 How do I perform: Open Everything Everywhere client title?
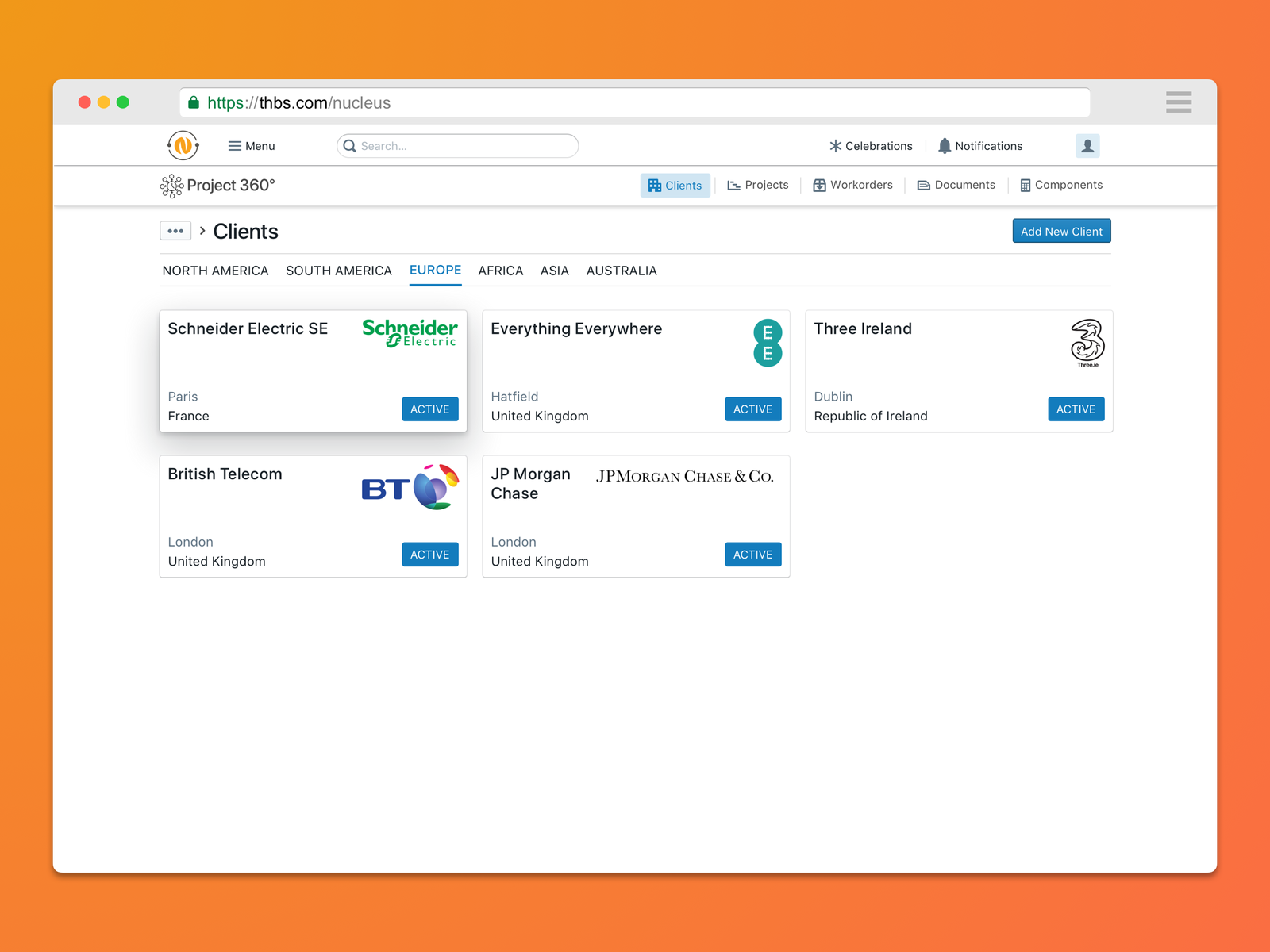click(576, 328)
